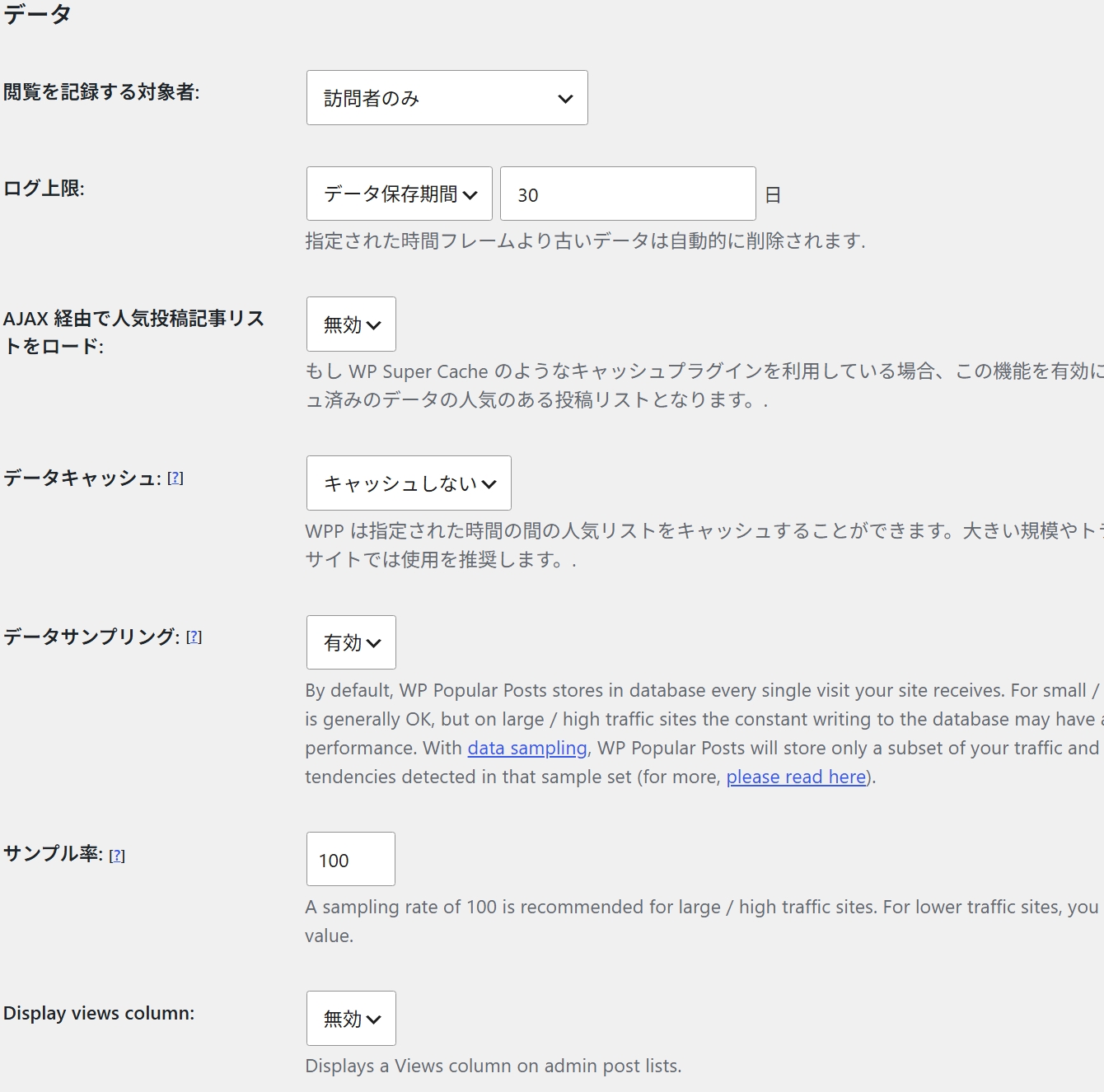Follow the "please read here" link
The height and width of the screenshot is (1092, 1104).
tap(796, 777)
